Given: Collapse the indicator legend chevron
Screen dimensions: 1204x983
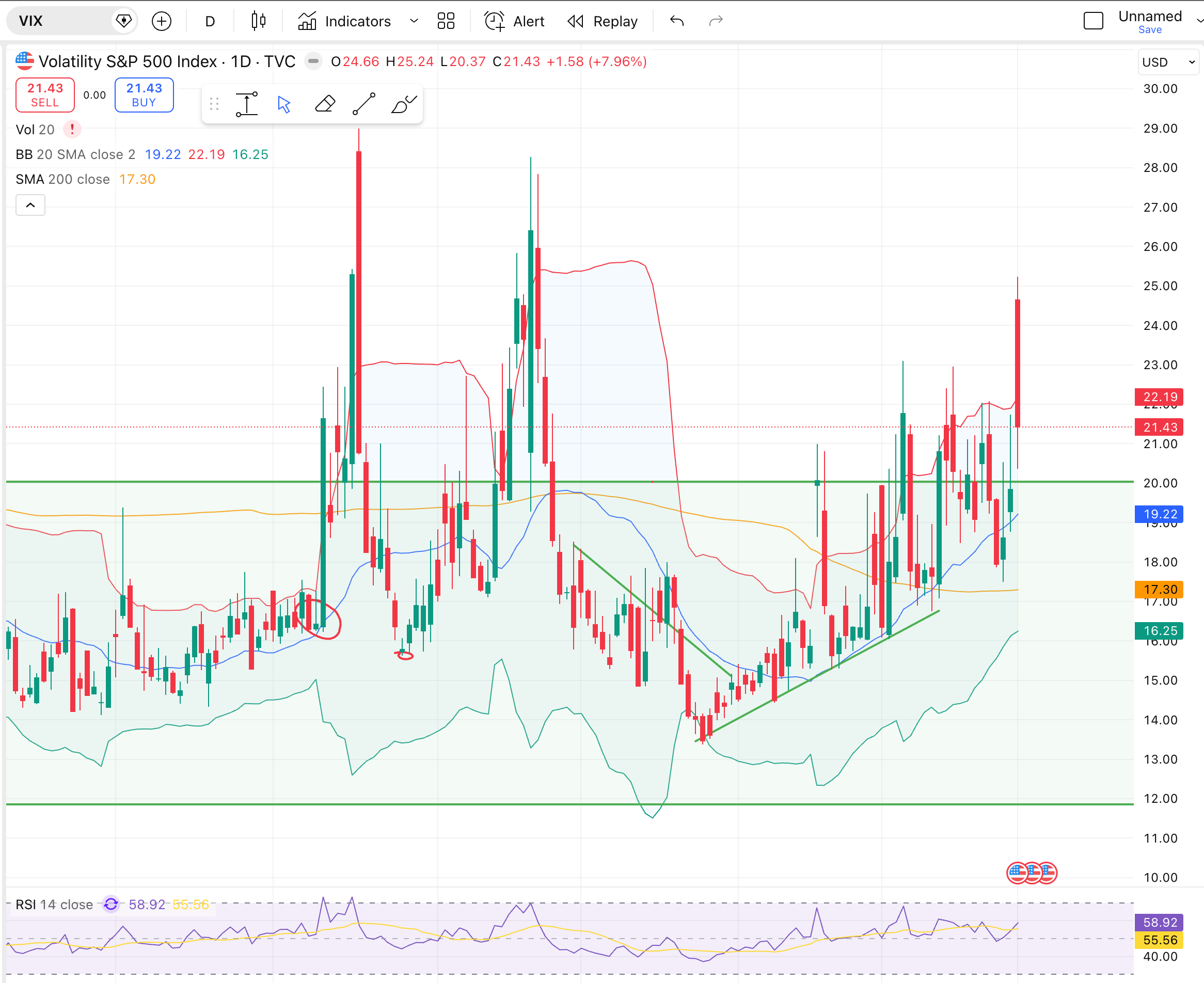Looking at the screenshot, I should pyautogui.click(x=30, y=205).
